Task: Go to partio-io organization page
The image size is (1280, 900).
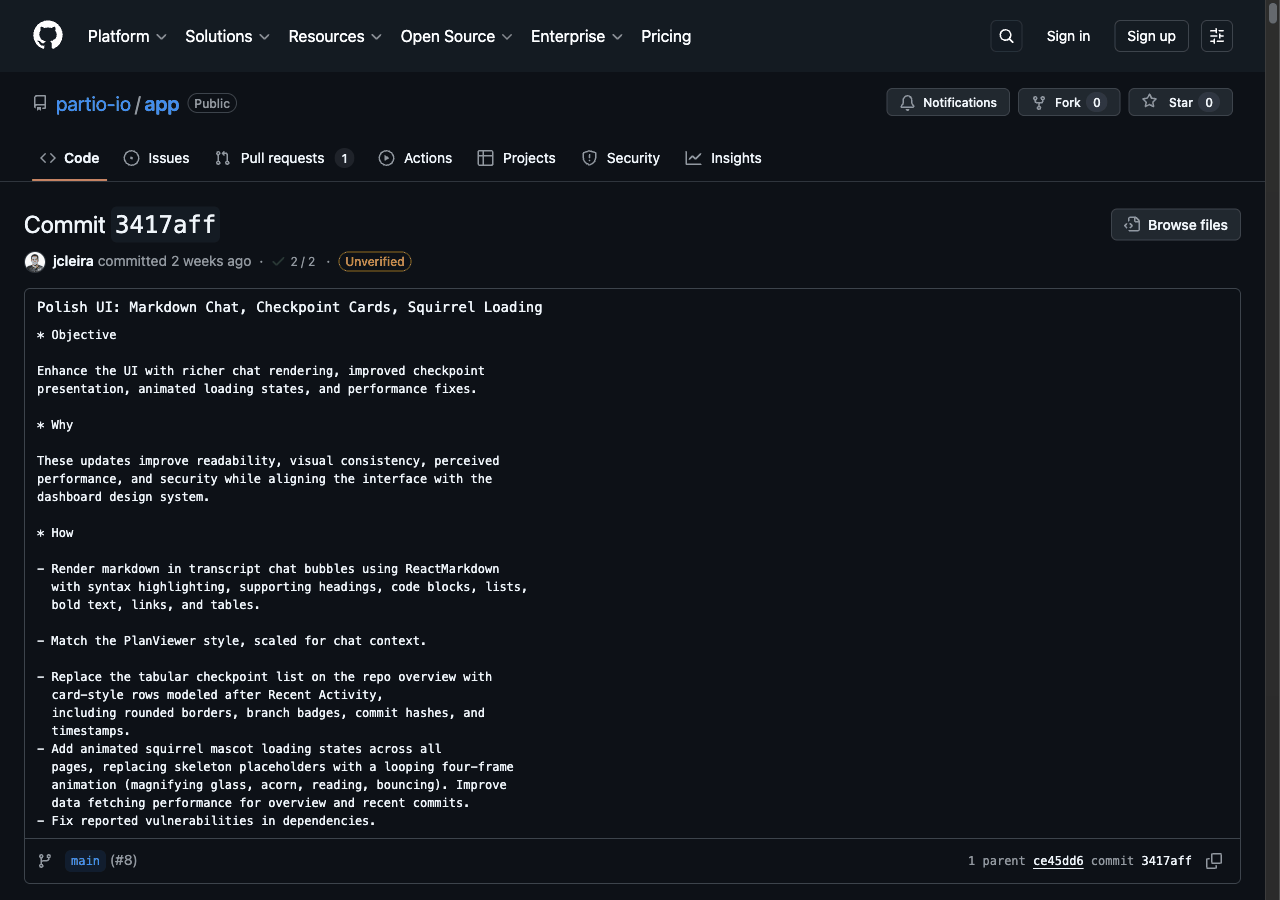Action: pos(93,104)
